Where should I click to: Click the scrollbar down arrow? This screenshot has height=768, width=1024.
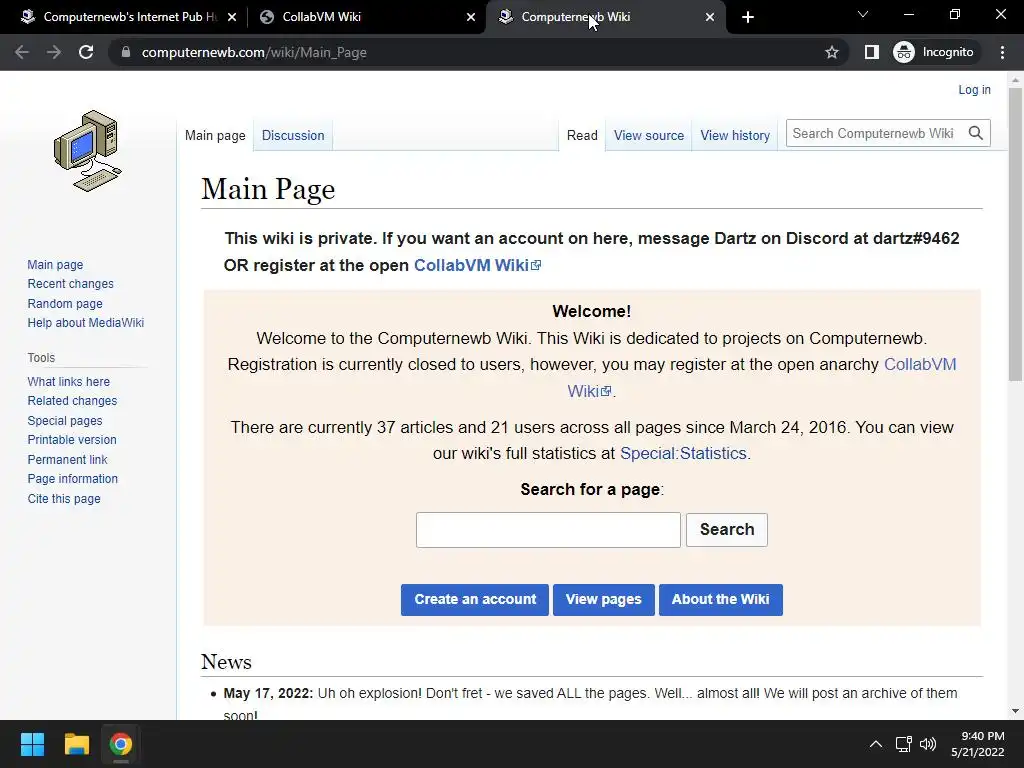pyautogui.click(x=1015, y=711)
